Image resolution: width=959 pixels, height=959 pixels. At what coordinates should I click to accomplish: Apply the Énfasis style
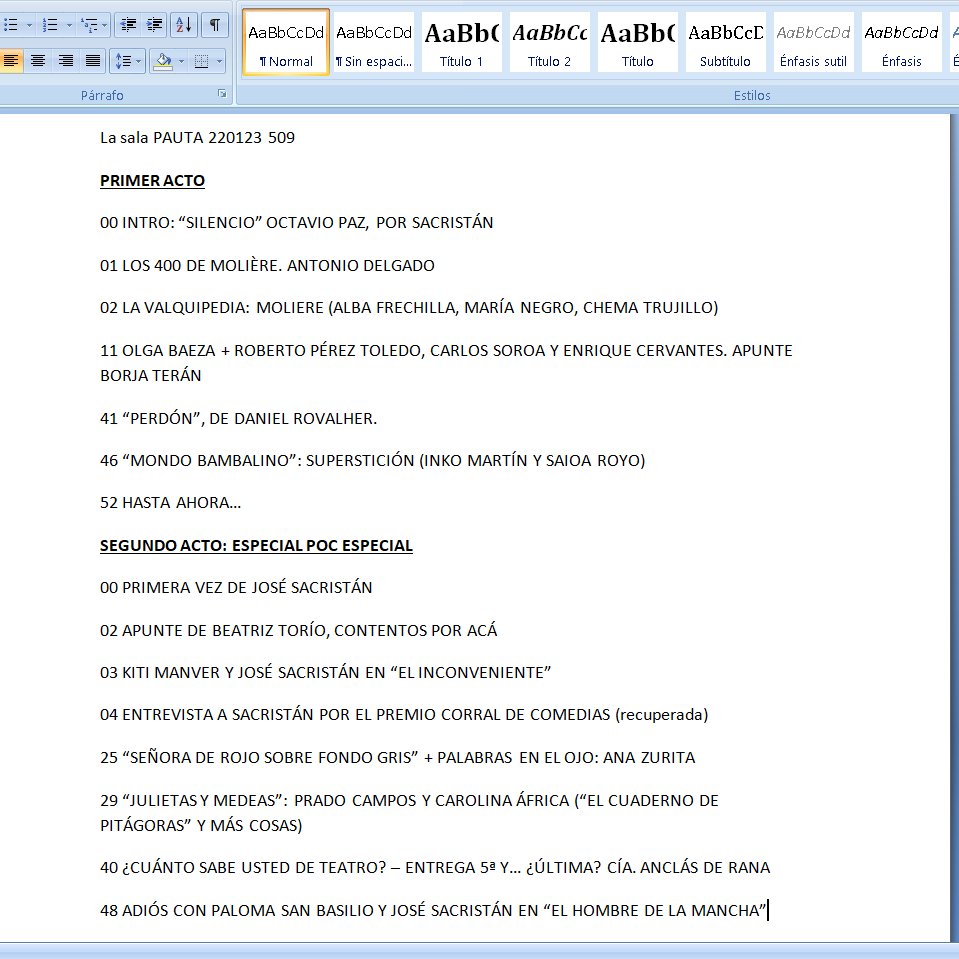(902, 43)
